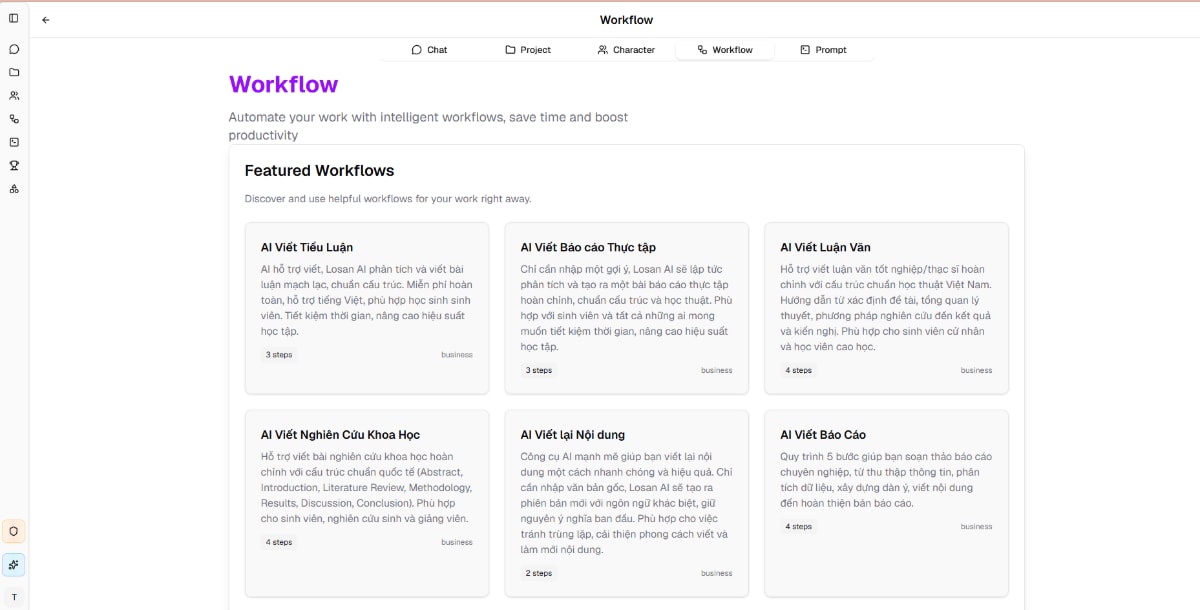Choose AI Viết Nghiên Cứu Khoa Học workflow

(366, 502)
